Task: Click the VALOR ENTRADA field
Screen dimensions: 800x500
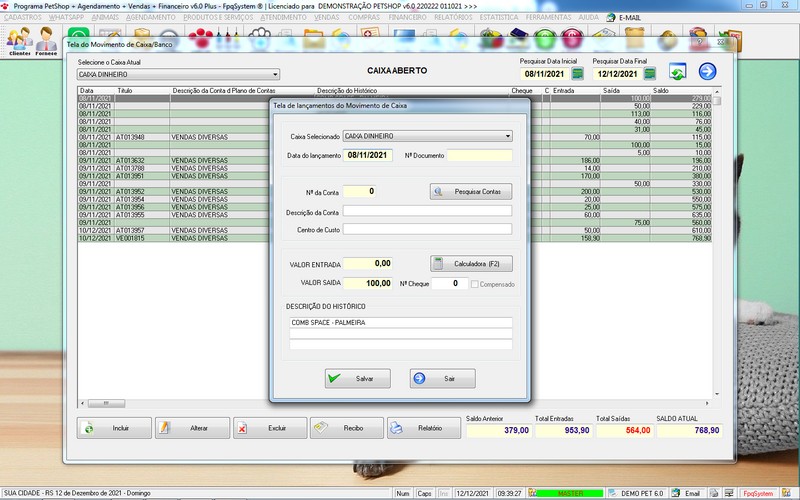Action: tap(368, 263)
